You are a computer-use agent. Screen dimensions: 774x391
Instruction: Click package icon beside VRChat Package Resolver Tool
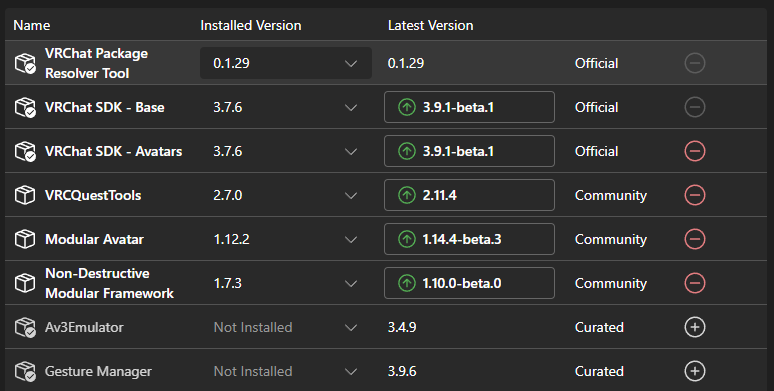(25, 63)
